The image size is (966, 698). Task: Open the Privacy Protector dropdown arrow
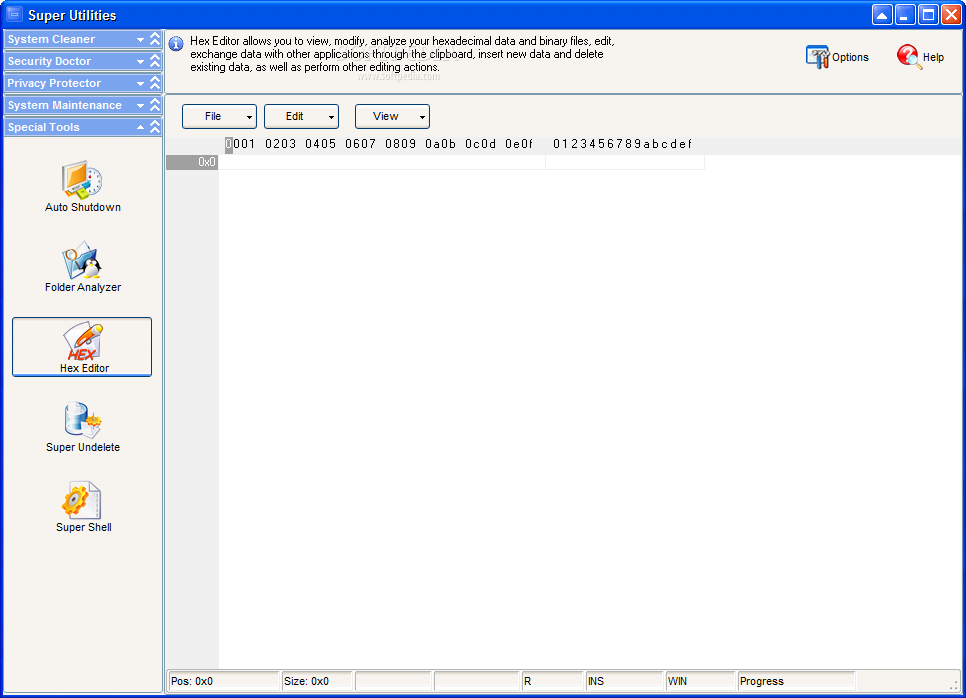tap(140, 84)
